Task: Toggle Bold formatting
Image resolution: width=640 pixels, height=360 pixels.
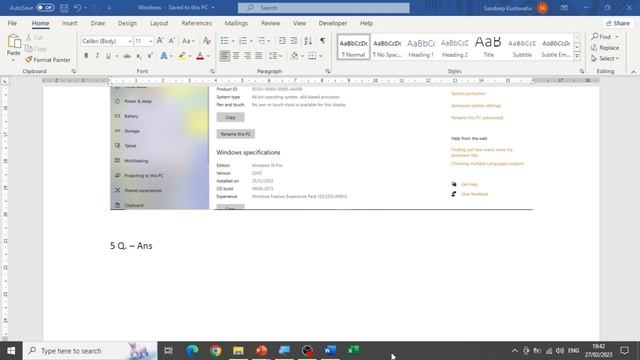Action: point(86,56)
